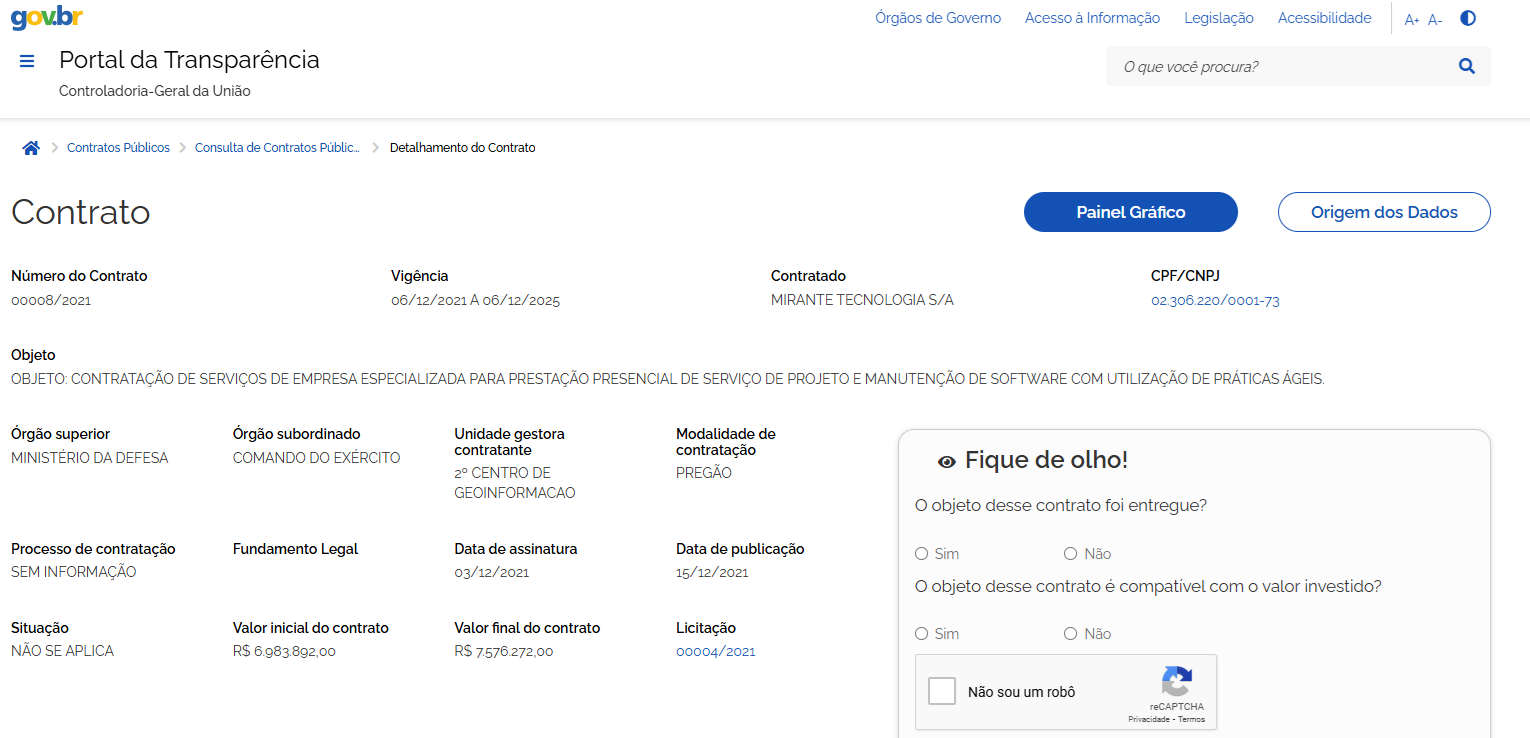Click the search magnifier icon
Image resolution: width=1530 pixels, height=738 pixels.
(x=1467, y=66)
